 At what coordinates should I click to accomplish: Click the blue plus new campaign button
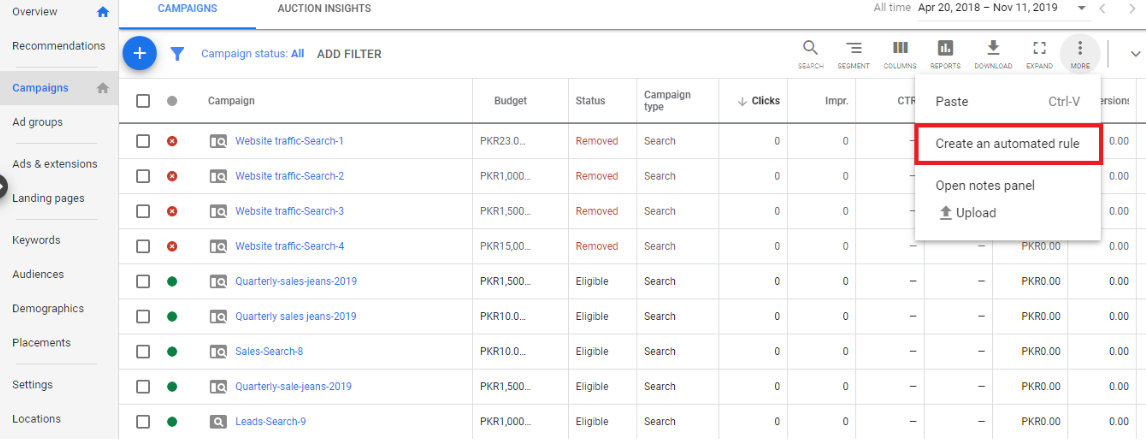(140, 53)
